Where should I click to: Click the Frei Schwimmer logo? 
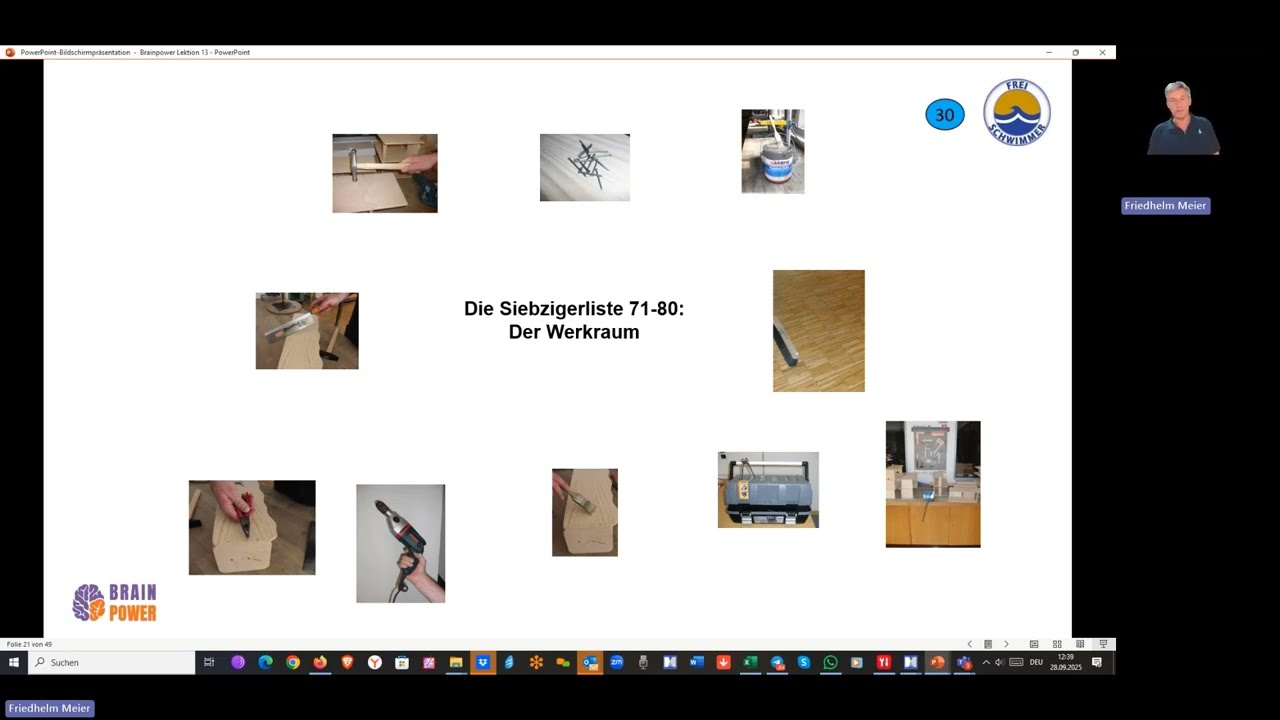pyautogui.click(x=1017, y=112)
